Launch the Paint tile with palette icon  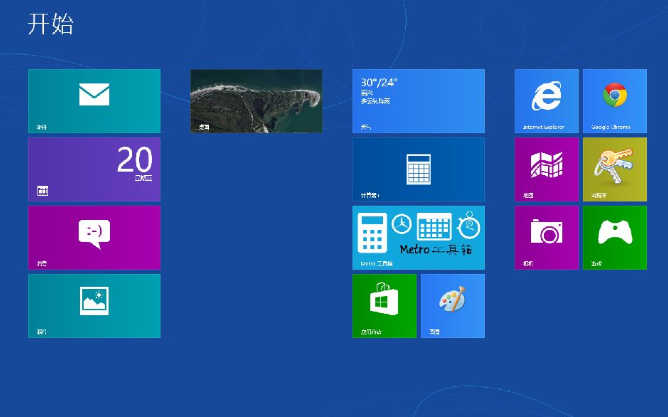click(x=453, y=306)
